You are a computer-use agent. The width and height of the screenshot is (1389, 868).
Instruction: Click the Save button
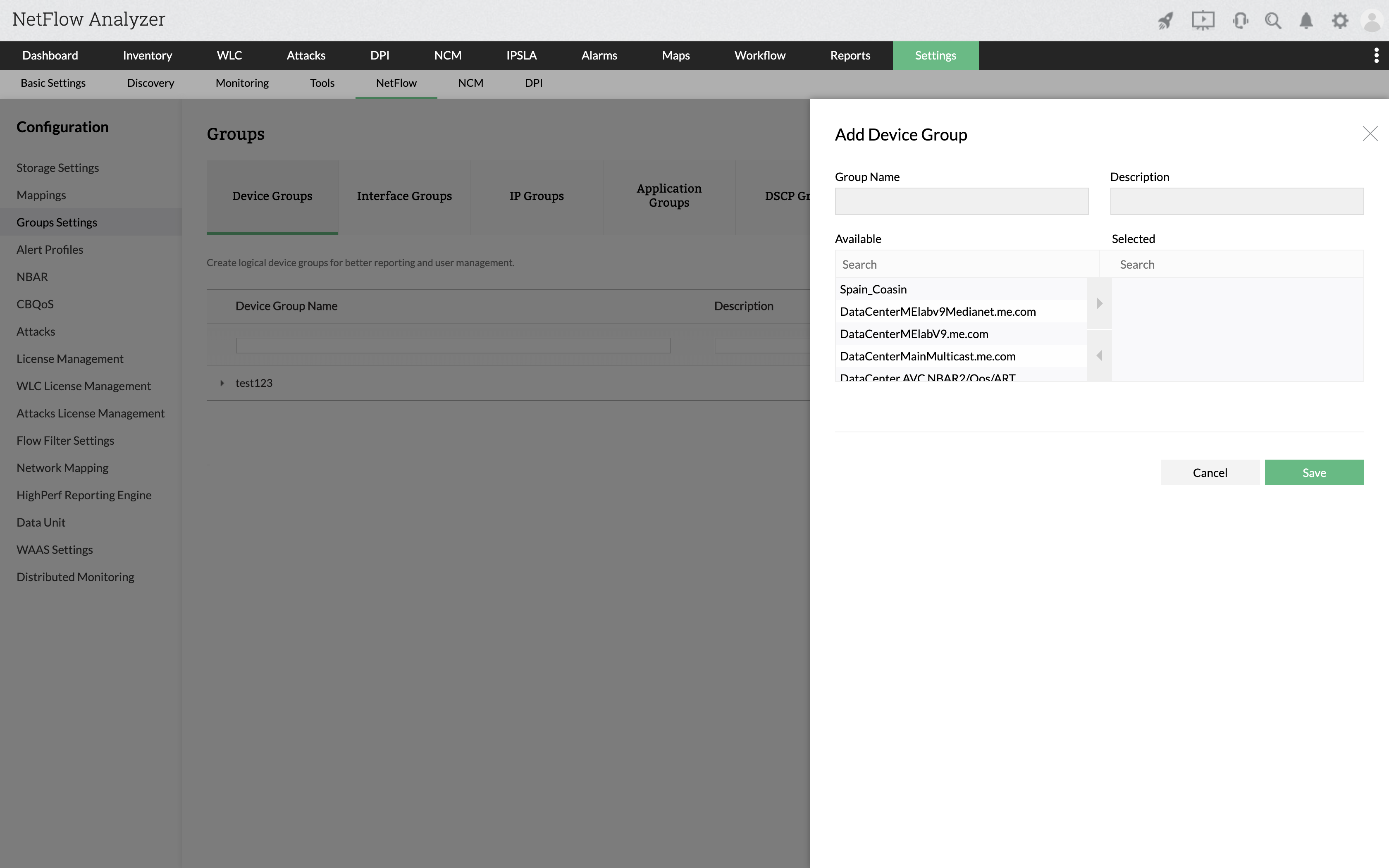(x=1313, y=472)
